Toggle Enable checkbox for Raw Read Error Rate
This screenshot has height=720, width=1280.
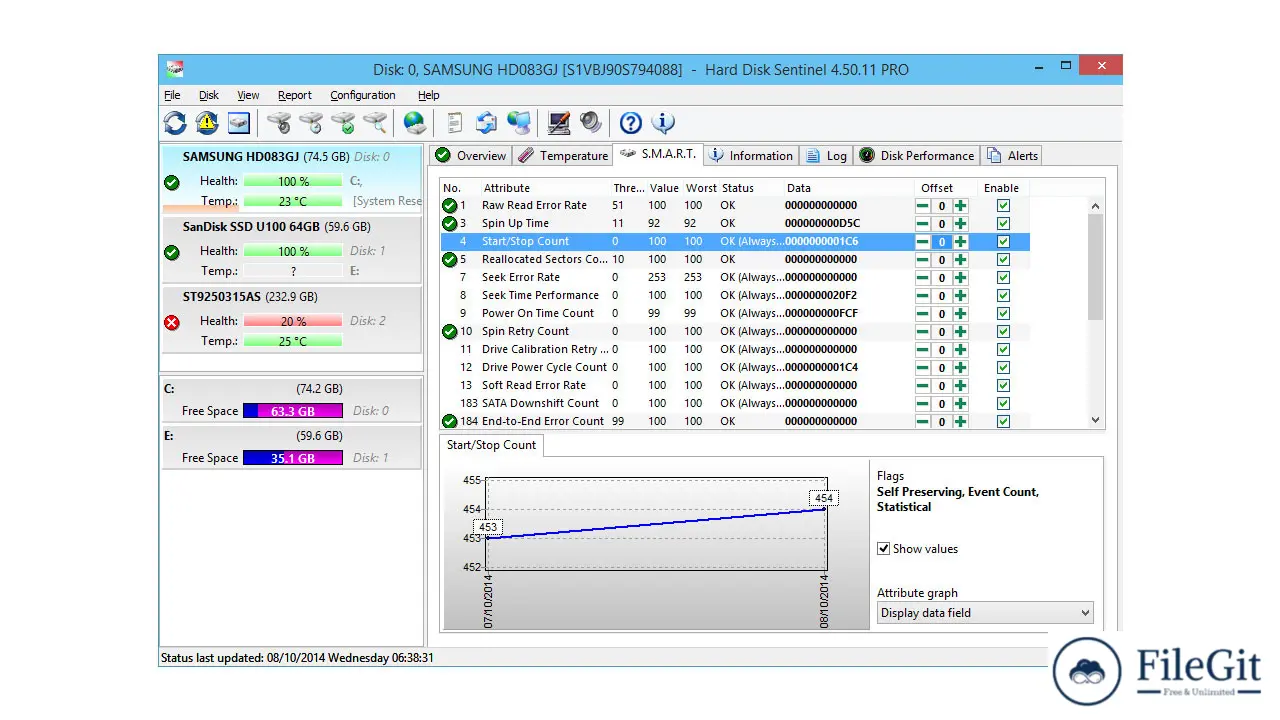coord(1003,206)
